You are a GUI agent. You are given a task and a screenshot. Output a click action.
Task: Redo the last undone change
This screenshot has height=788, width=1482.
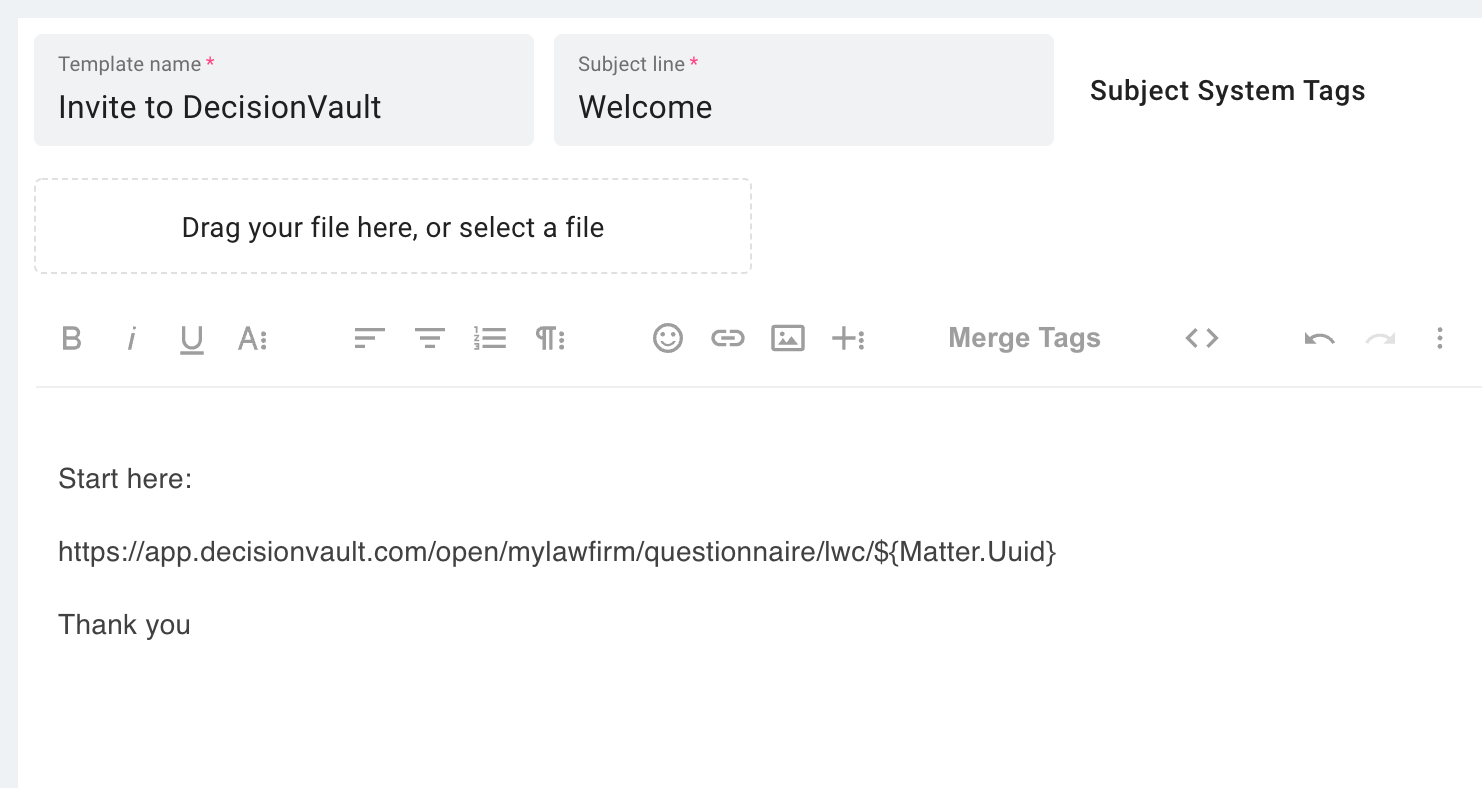(1380, 338)
